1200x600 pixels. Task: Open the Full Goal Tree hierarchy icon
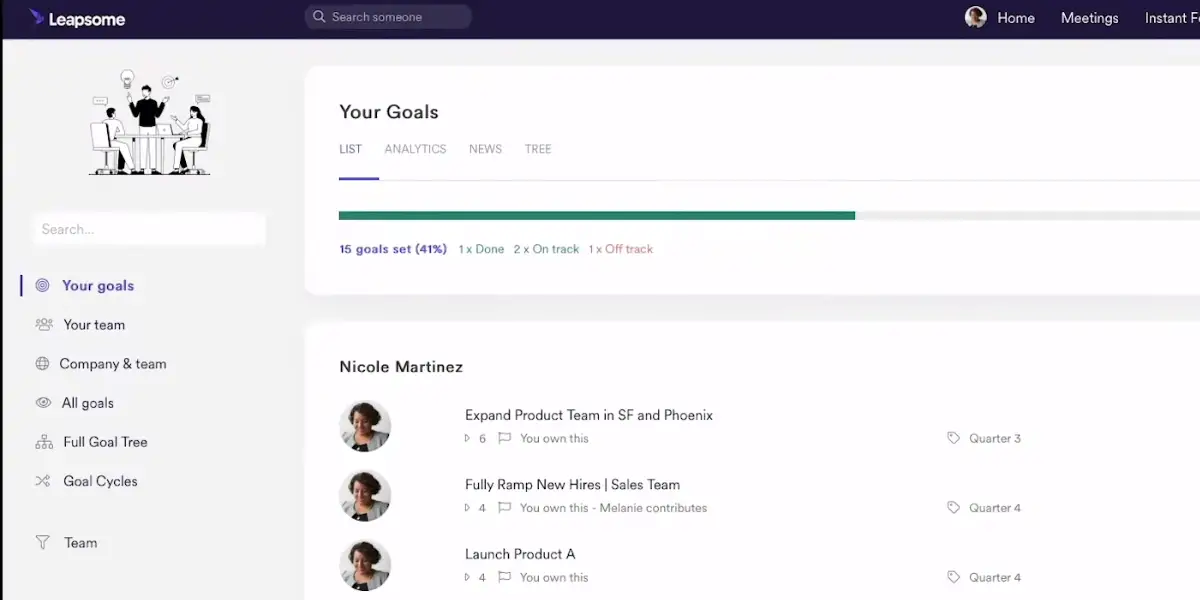point(43,442)
